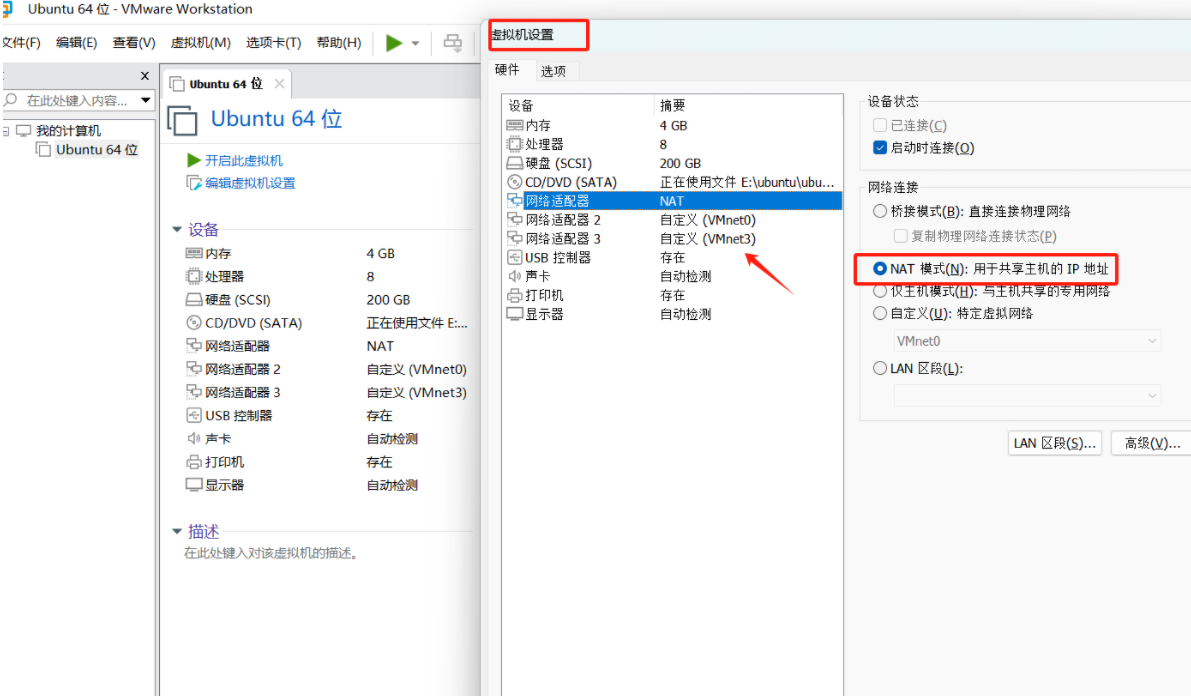Select 网络适配器 2 icon in settings list
This screenshot has height=696, width=1191.
pyautogui.click(x=514, y=220)
